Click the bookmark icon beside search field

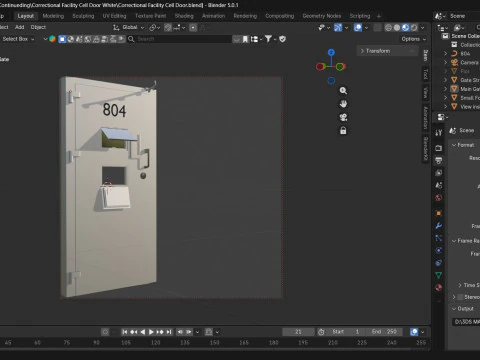tap(245, 39)
